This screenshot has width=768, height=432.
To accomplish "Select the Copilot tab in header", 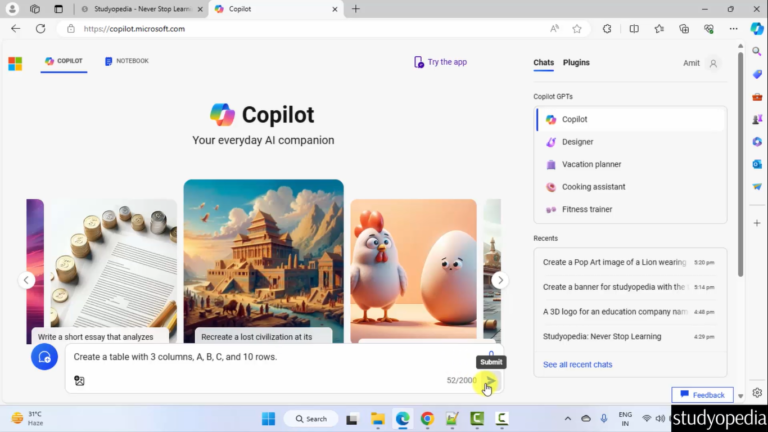I will click(64, 61).
